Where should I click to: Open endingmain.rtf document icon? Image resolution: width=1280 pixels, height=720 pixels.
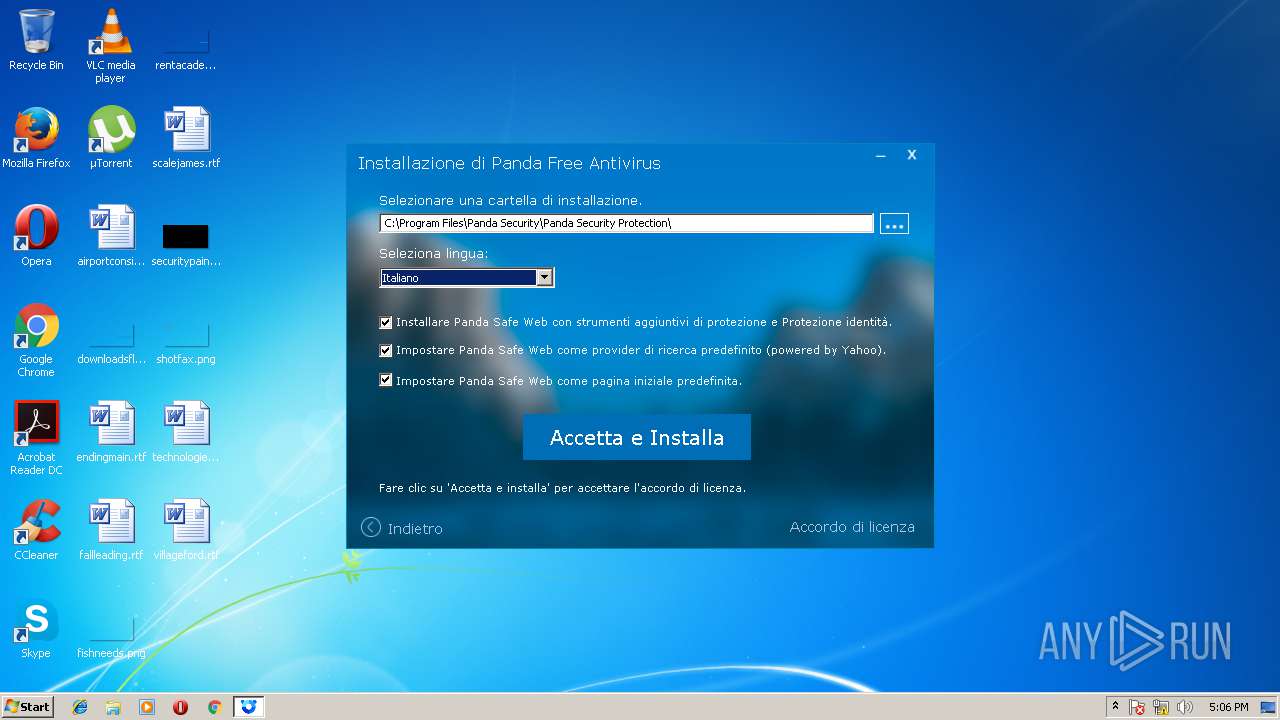[x=111, y=432]
